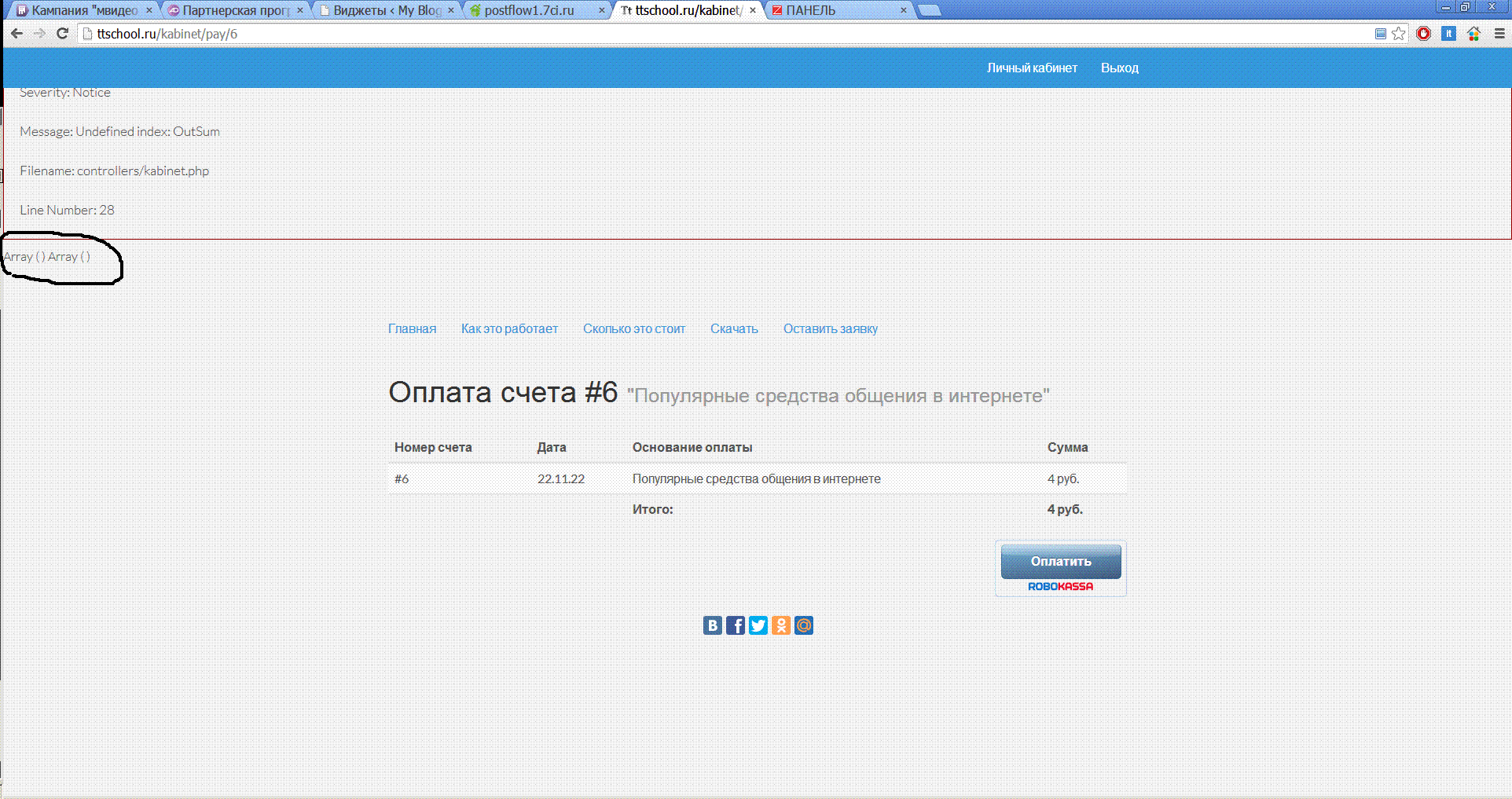The height and width of the screenshot is (799, 1512).
Task: Close the postflow1.7ci.ru tab
Action: [x=602, y=10]
